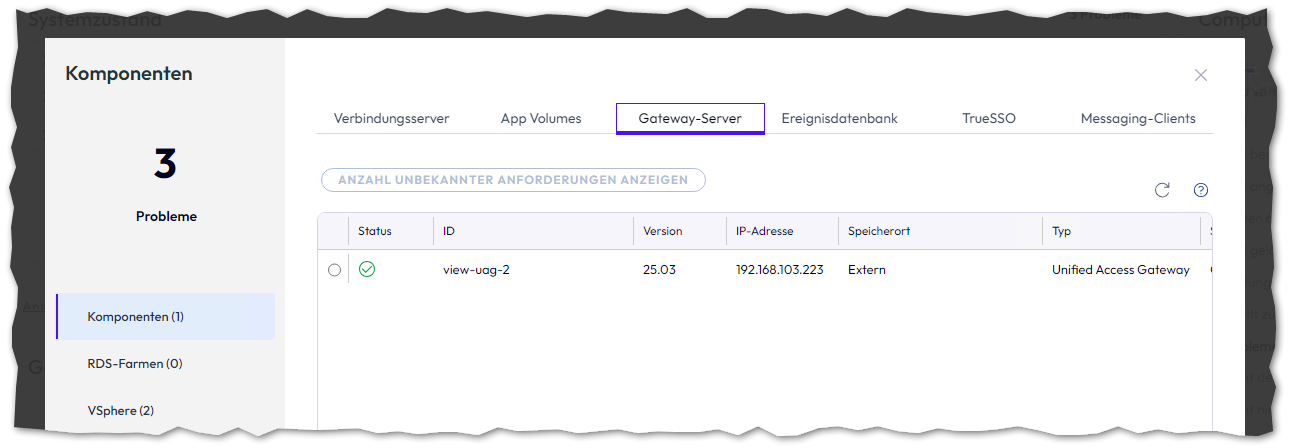1289x448 pixels.
Task: Open the help question mark icon
Action: (1201, 190)
